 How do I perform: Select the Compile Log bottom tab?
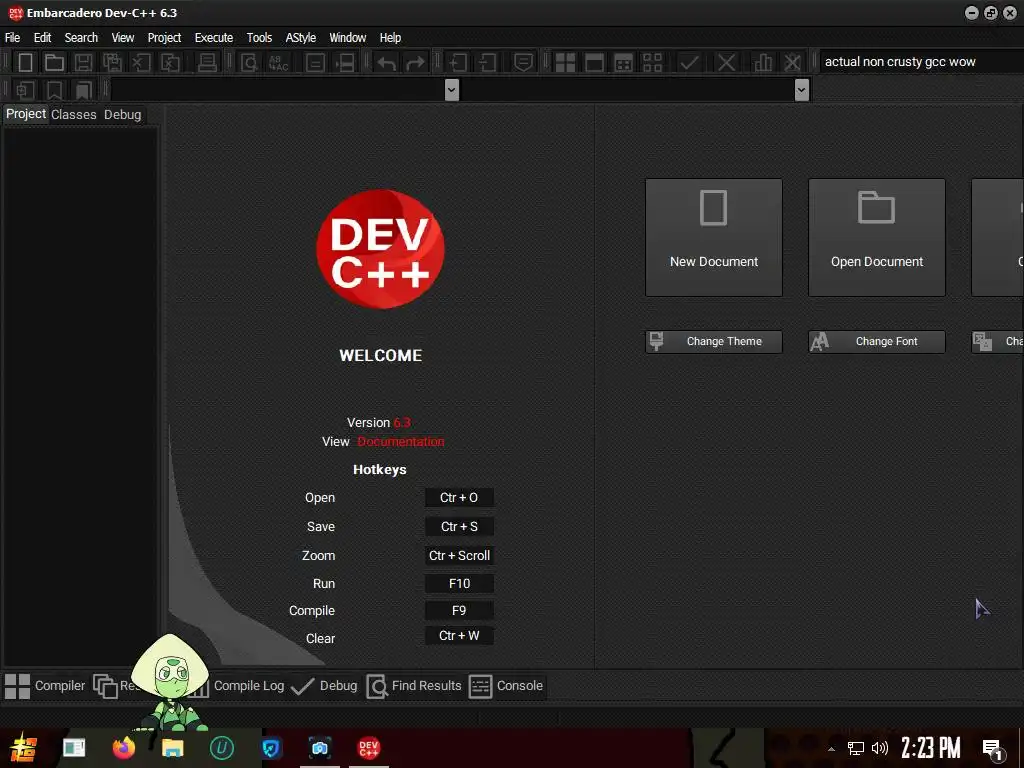(248, 686)
